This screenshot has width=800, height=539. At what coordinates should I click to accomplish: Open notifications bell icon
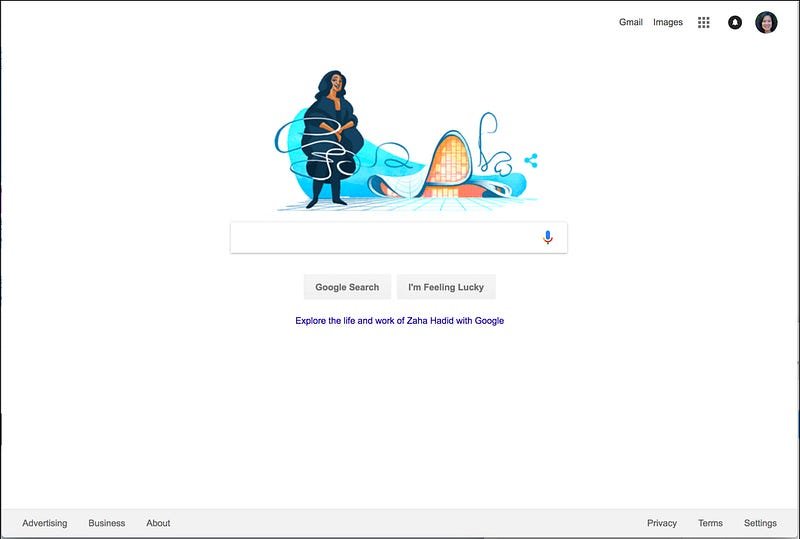735,22
